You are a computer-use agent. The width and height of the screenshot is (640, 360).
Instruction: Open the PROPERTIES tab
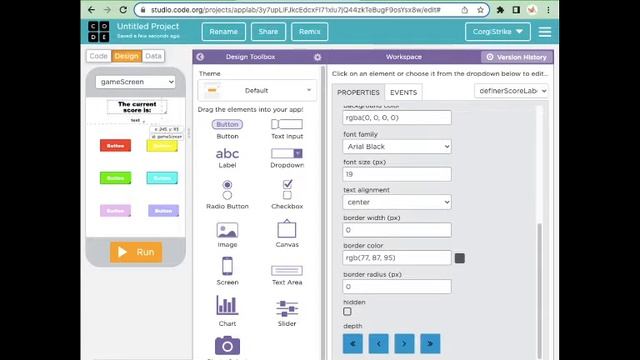(358, 92)
